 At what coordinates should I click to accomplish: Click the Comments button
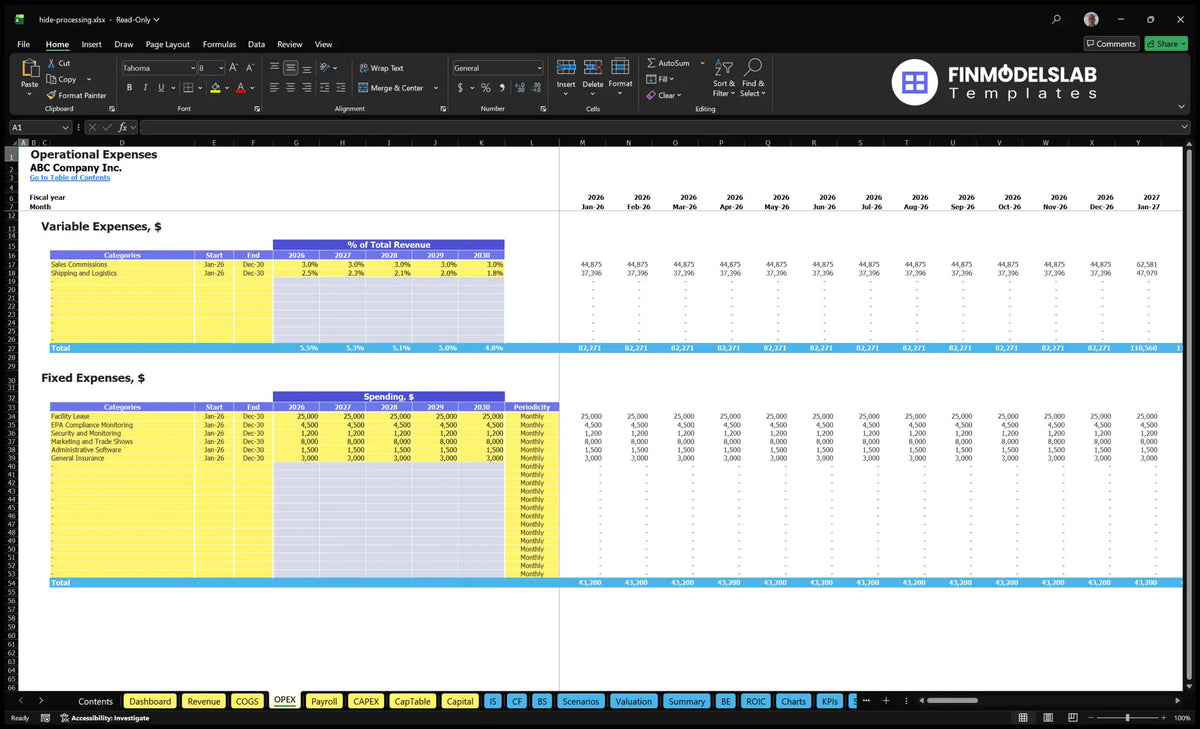point(1111,44)
